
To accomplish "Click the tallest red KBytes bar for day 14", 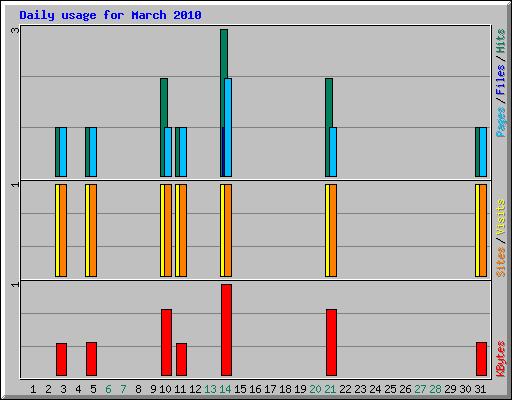I will [226, 330].
